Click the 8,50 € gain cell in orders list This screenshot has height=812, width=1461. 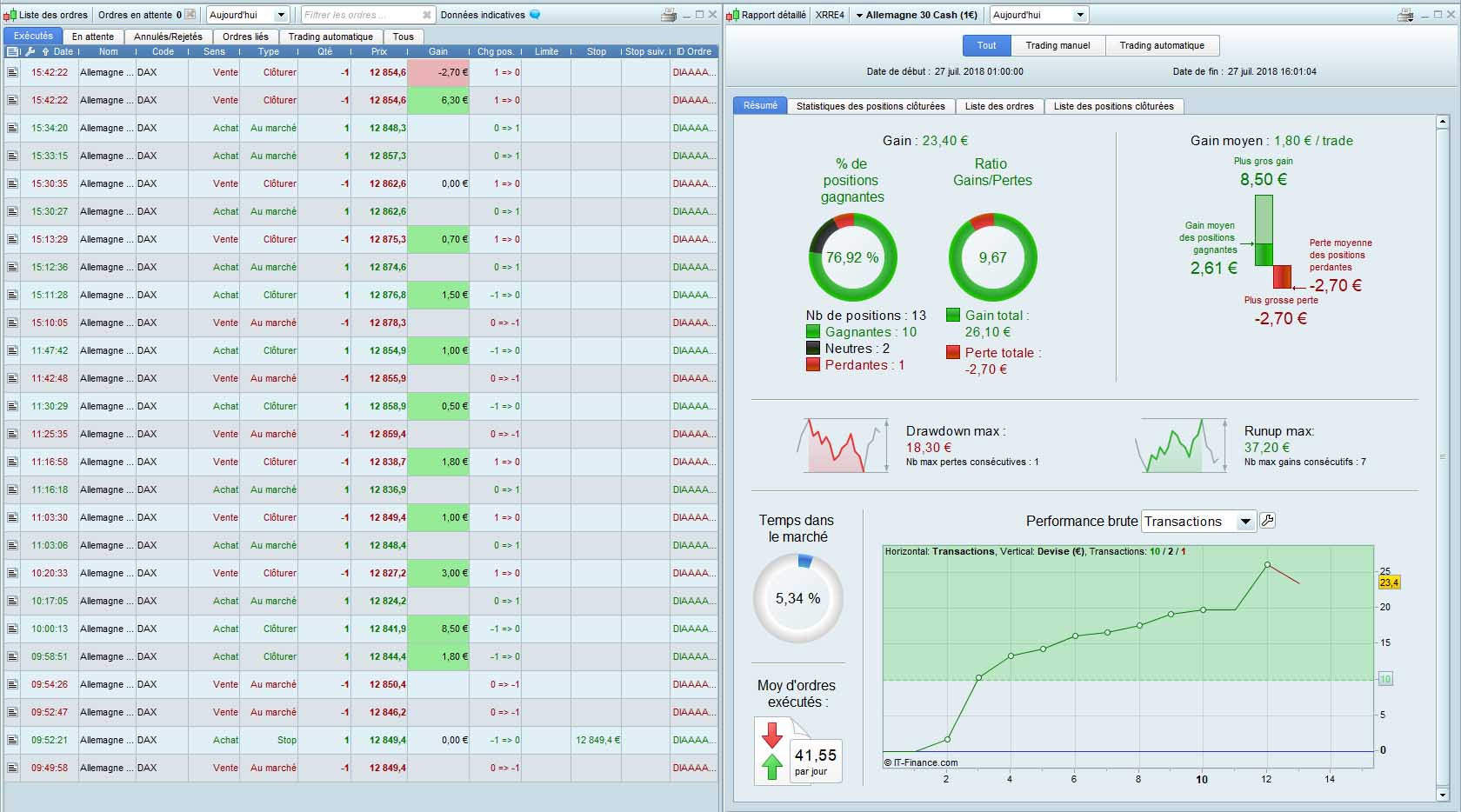438,629
